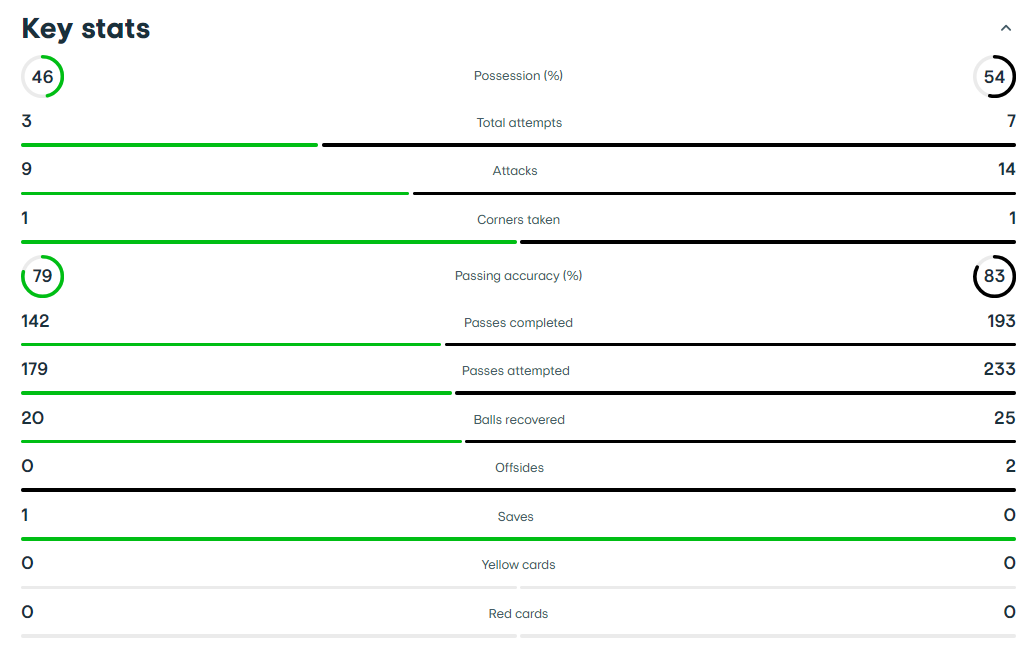This screenshot has height=654, width=1029.
Task: Click the Yellow cards label
Action: pyautogui.click(x=518, y=565)
